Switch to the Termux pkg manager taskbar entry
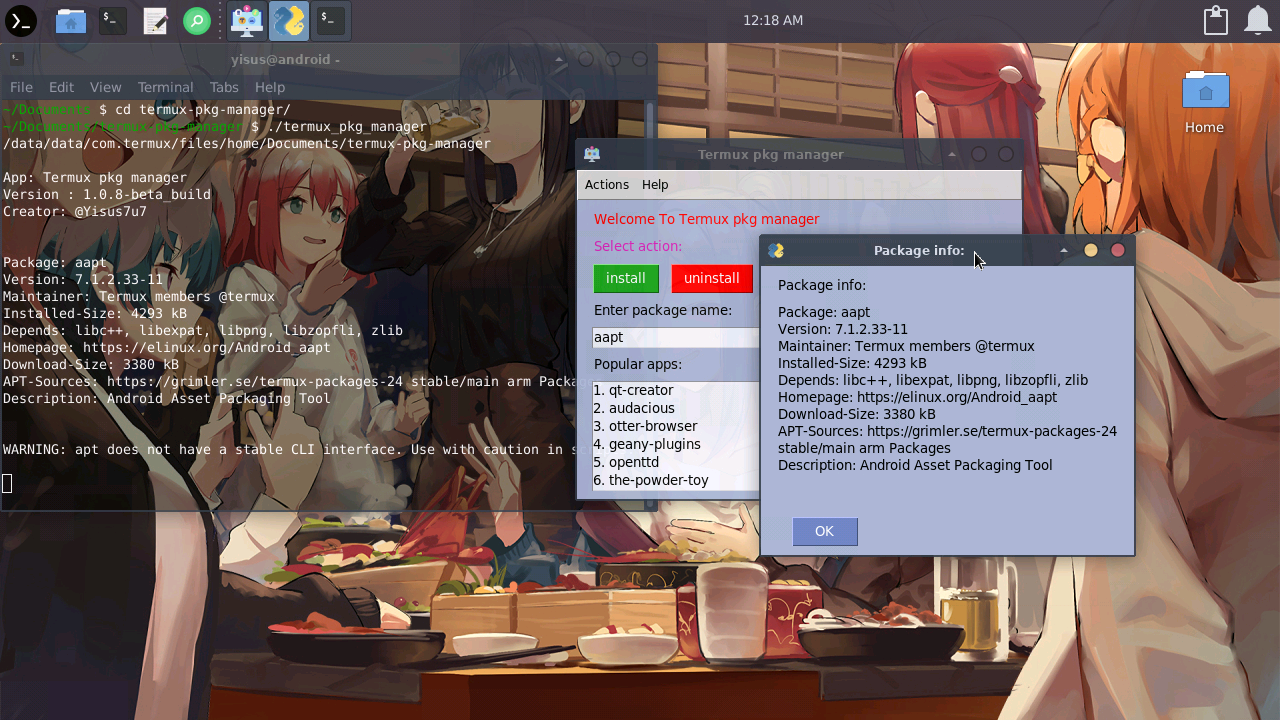This screenshot has height=720, width=1280. click(x=246, y=20)
